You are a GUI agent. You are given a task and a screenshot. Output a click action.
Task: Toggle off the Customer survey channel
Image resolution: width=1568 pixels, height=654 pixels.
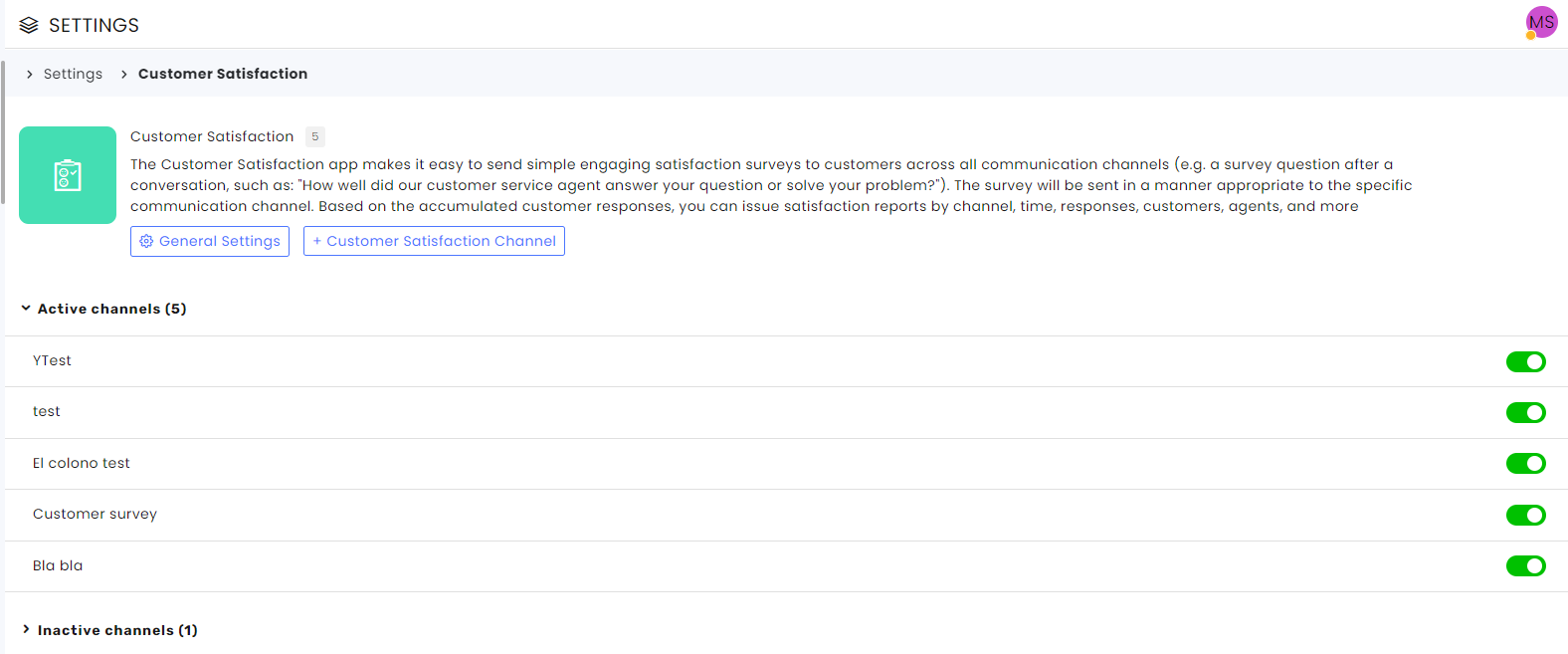1525,515
